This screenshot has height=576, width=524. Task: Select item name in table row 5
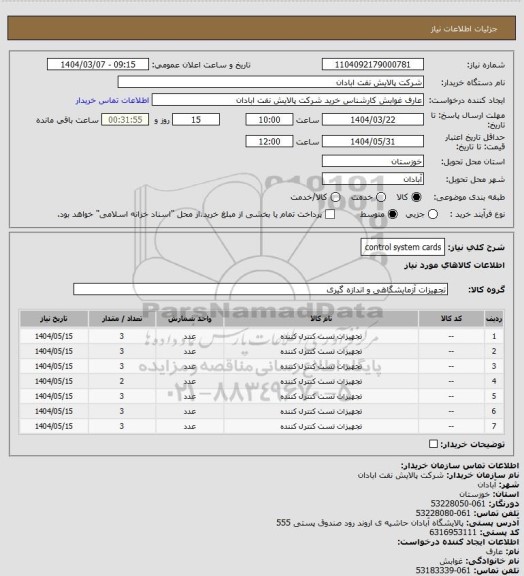coord(321,396)
